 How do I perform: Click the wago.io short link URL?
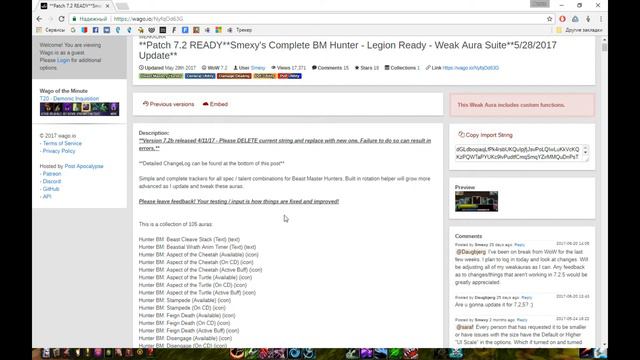[x=471, y=68]
